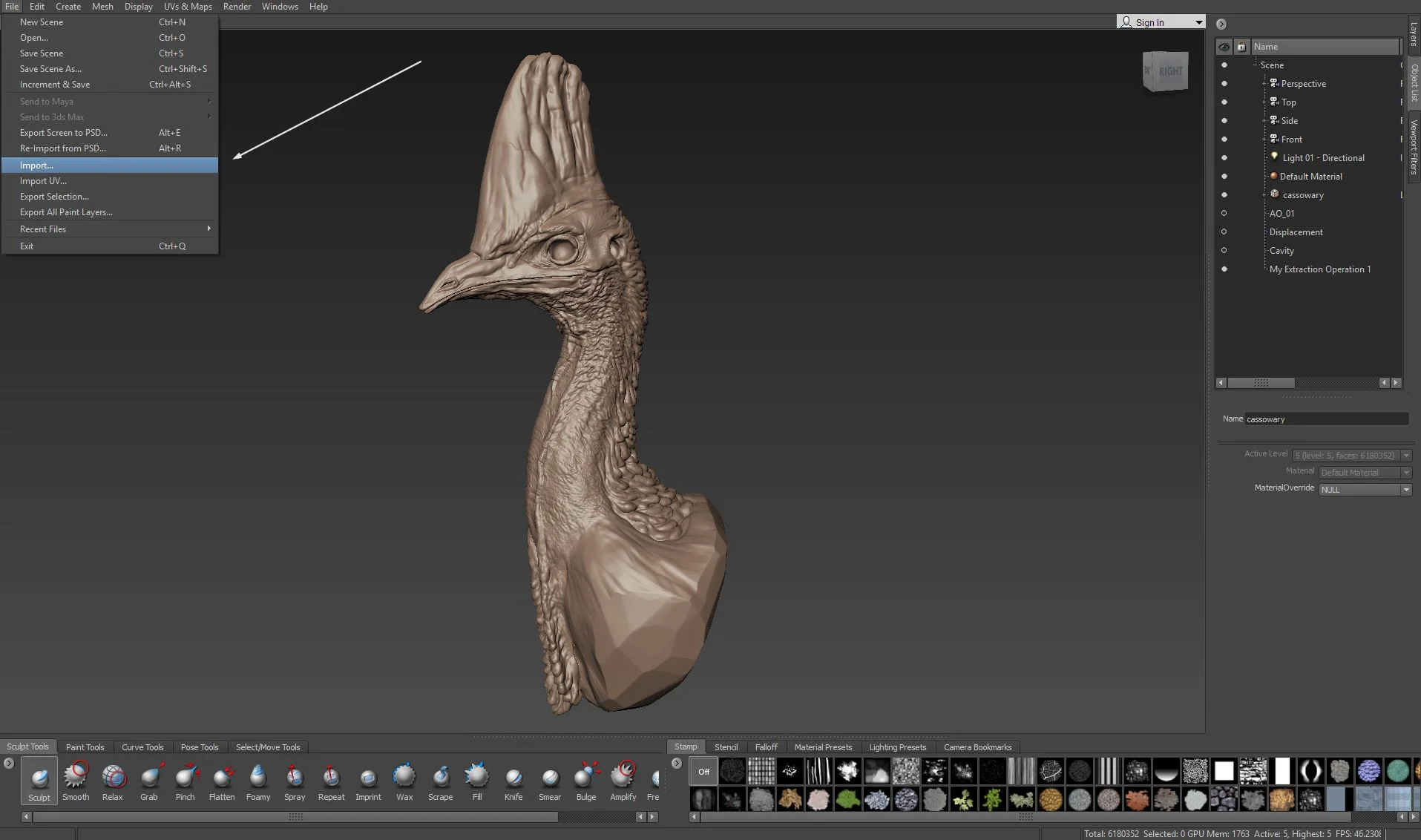Click Export Selection... menu entry
Viewport: 1421px width, 840px height.
pyautogui.click(x=54, y=197)
